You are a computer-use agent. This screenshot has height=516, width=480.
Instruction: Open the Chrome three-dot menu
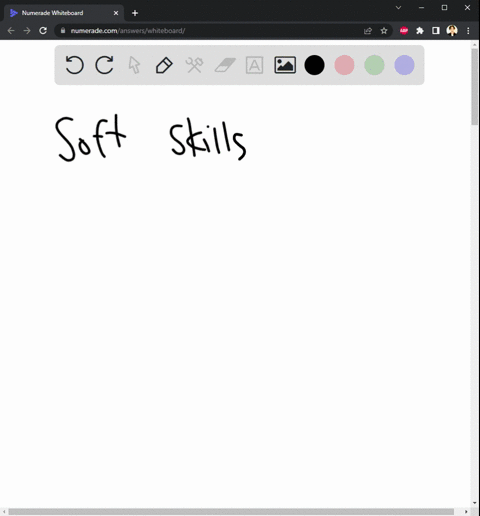click(468, 31)
